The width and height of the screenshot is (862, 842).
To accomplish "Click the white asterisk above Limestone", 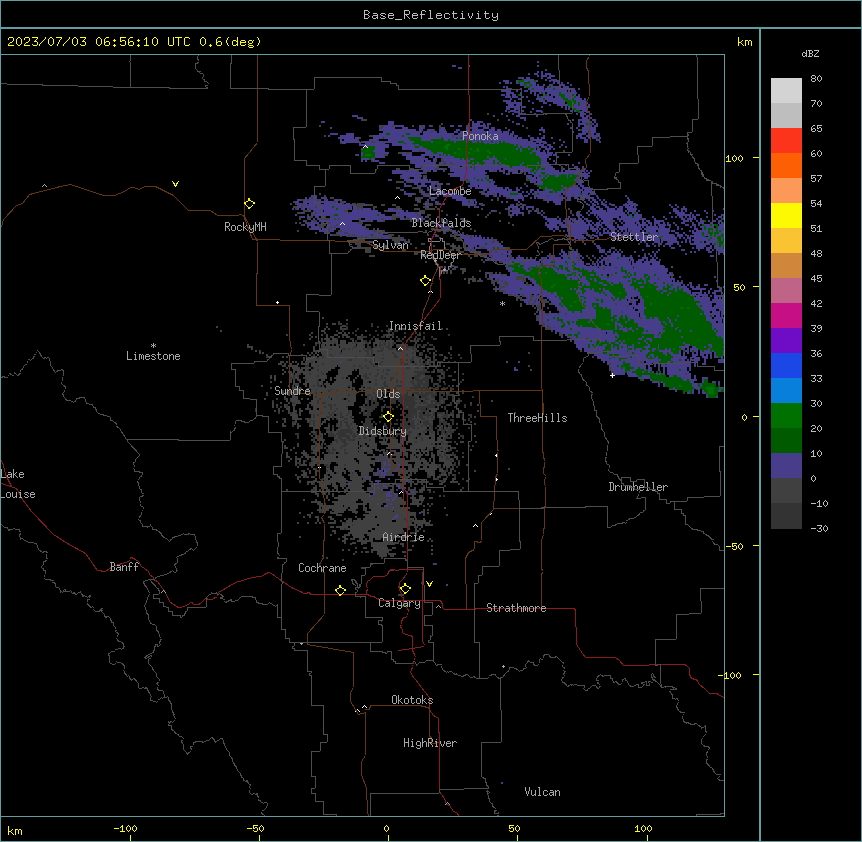I will pos(153,346).
